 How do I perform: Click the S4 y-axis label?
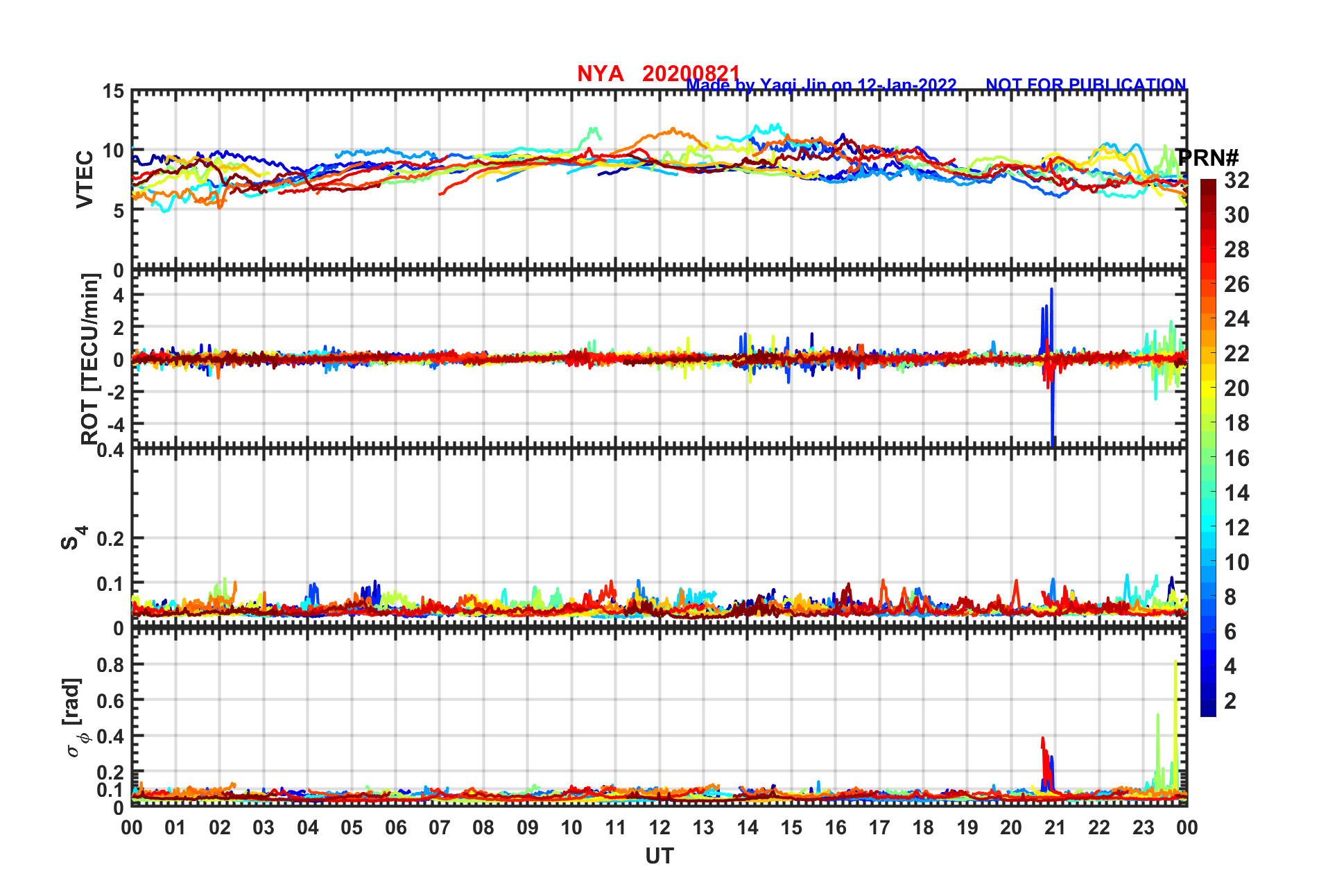coord(74,537)
